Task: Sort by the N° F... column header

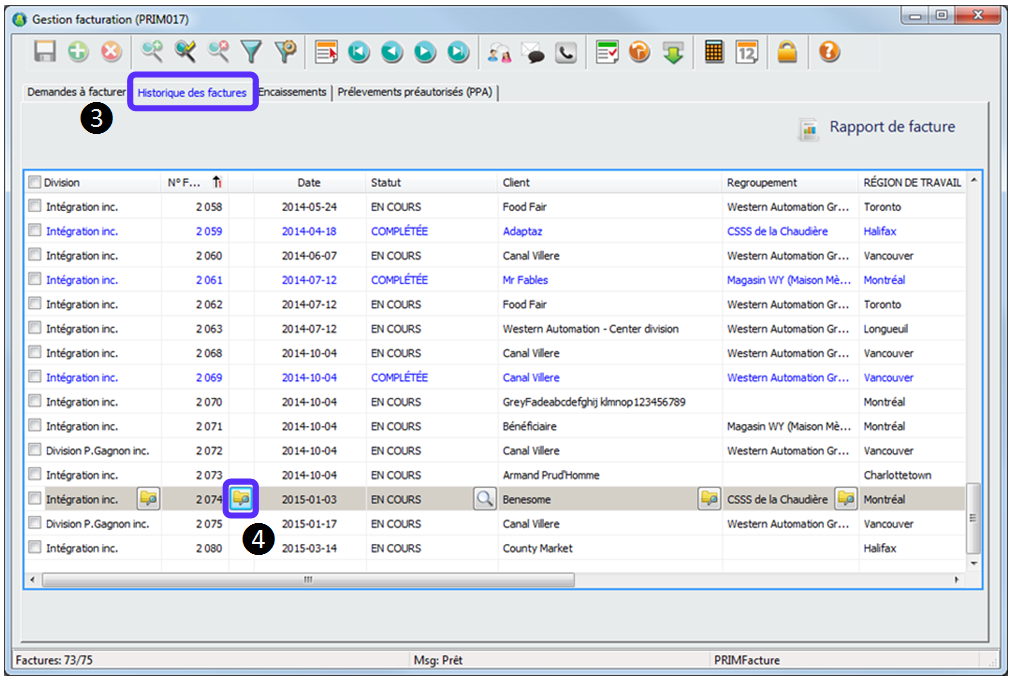Action: click(x=185, y=183)
